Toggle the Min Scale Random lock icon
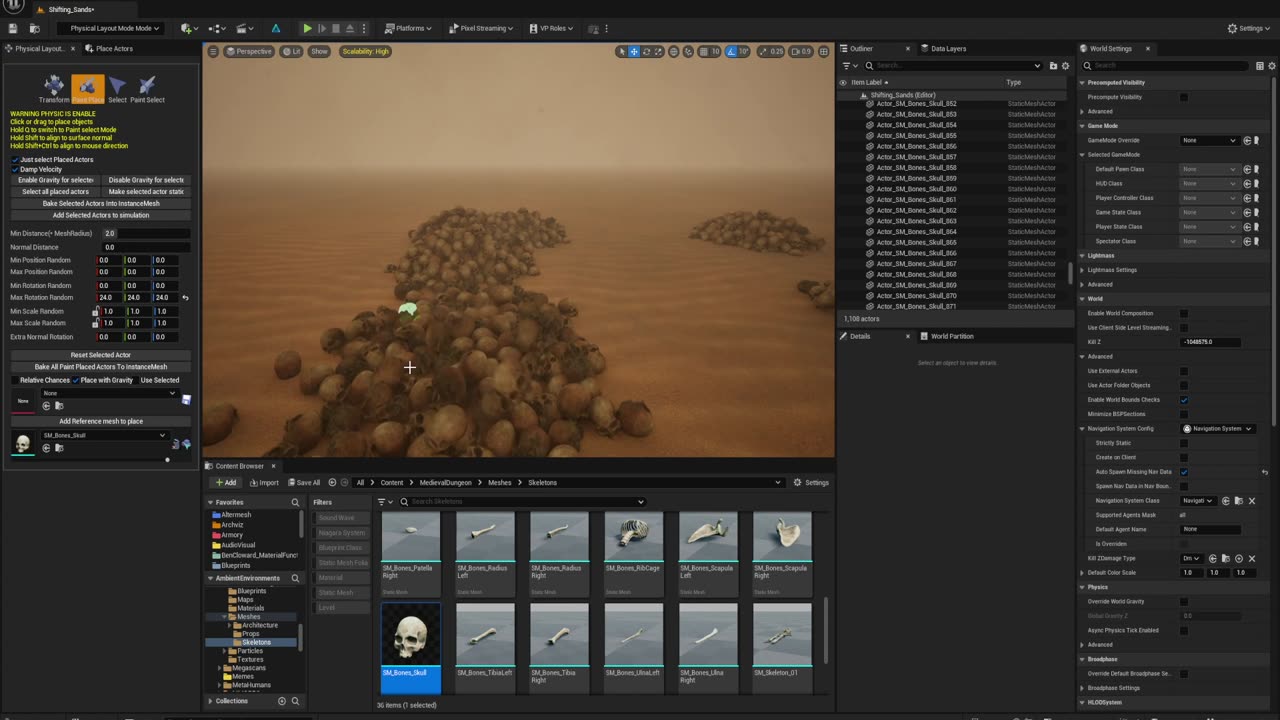The image size is (1280, 720). (x=95, y=312)
